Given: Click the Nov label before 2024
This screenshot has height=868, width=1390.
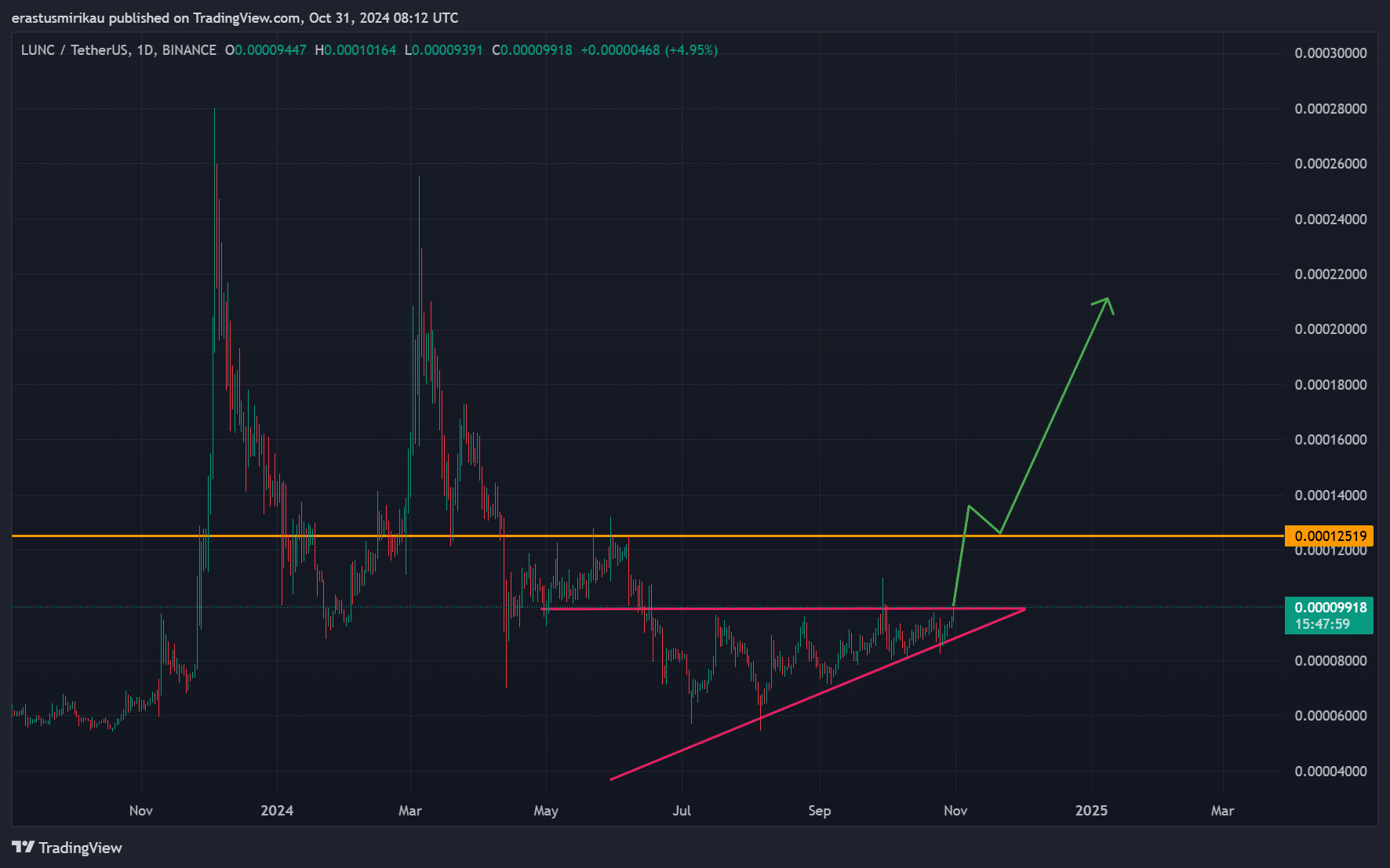Looking at the screenshot, I should (x=141, y=811).
